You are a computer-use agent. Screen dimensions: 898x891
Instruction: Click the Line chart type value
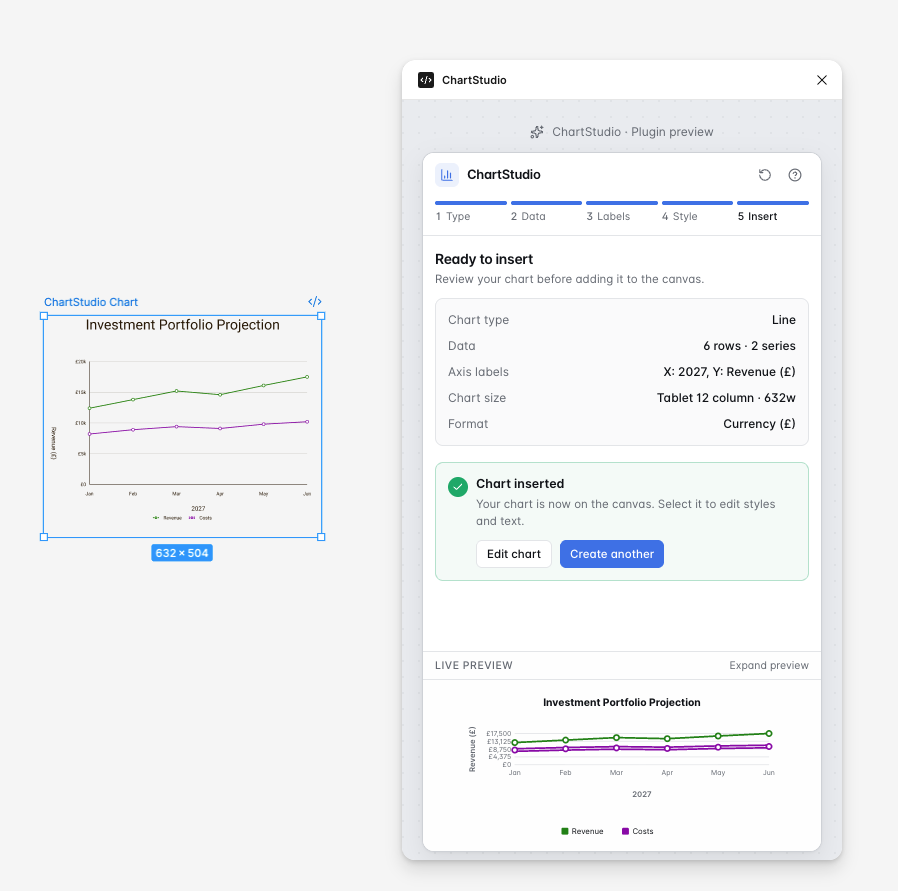click(x=783, y=320)
